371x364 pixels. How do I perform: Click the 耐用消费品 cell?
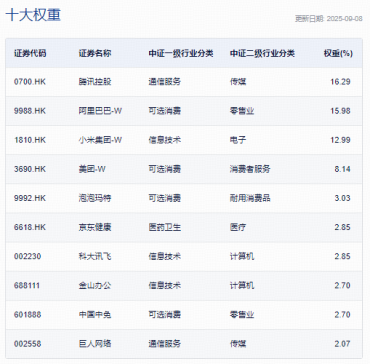(x=250, y=198)
